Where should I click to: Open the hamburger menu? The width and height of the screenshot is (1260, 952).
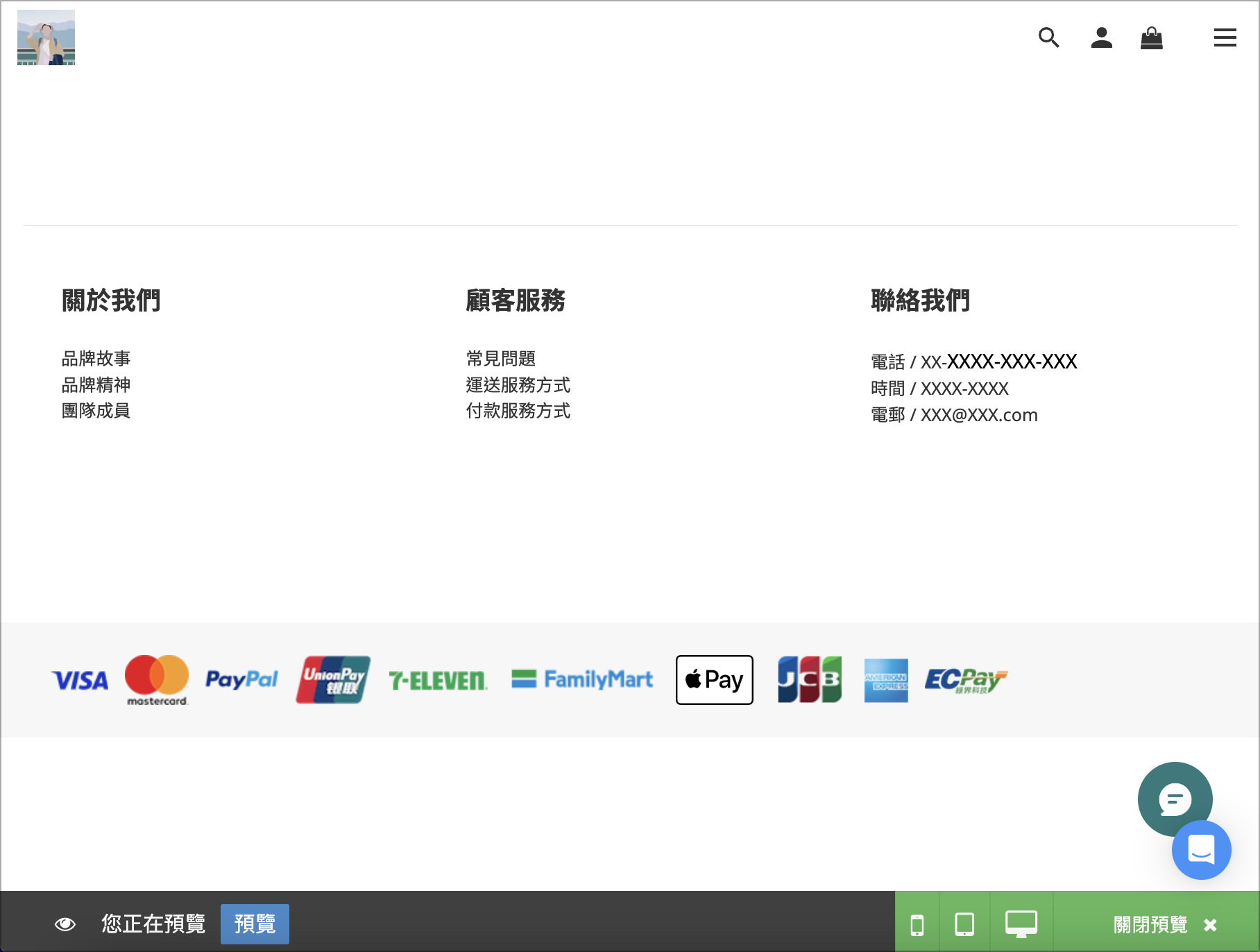[1225, 37]
